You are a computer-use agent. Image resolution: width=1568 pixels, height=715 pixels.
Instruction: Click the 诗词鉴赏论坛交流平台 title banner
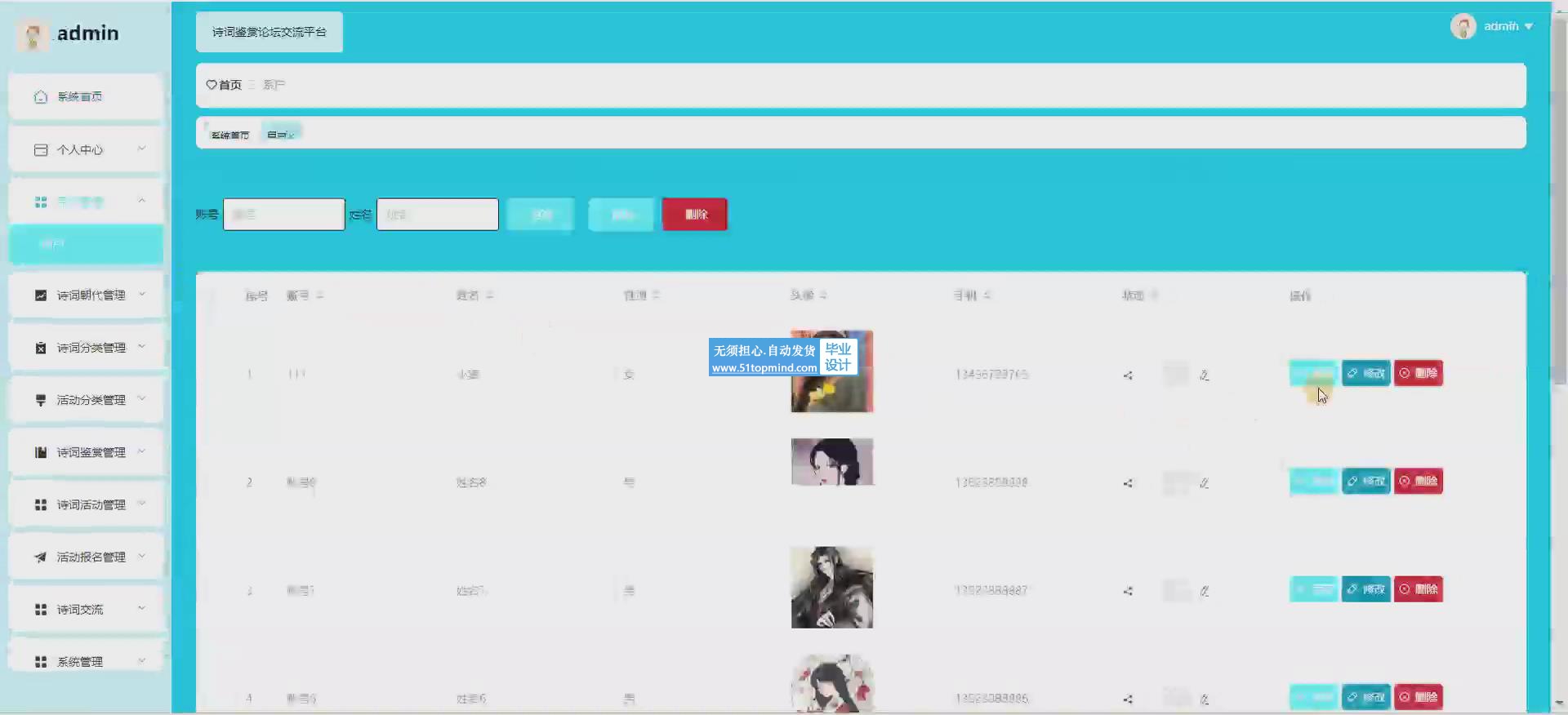click(269, 32)
